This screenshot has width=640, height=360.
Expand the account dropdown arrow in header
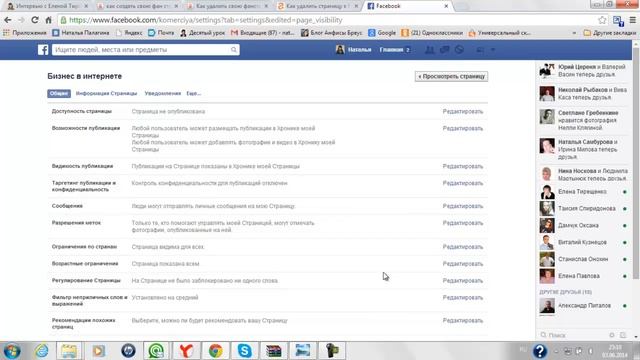pyautogui.click(x=493, y=50)
